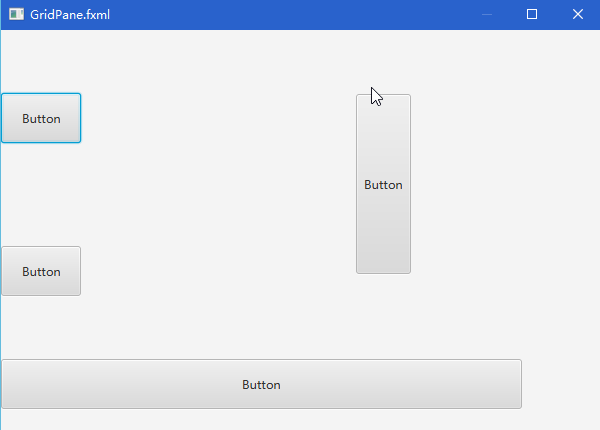
Task: Click the GridPane.fxml window icon
Action: coord(16,14)
